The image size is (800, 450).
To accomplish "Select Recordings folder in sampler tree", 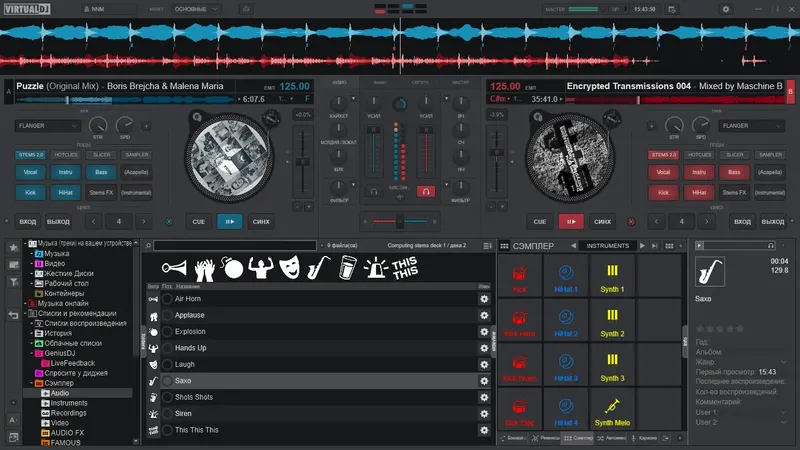I will pyautogui.click(x=68, y=413).
